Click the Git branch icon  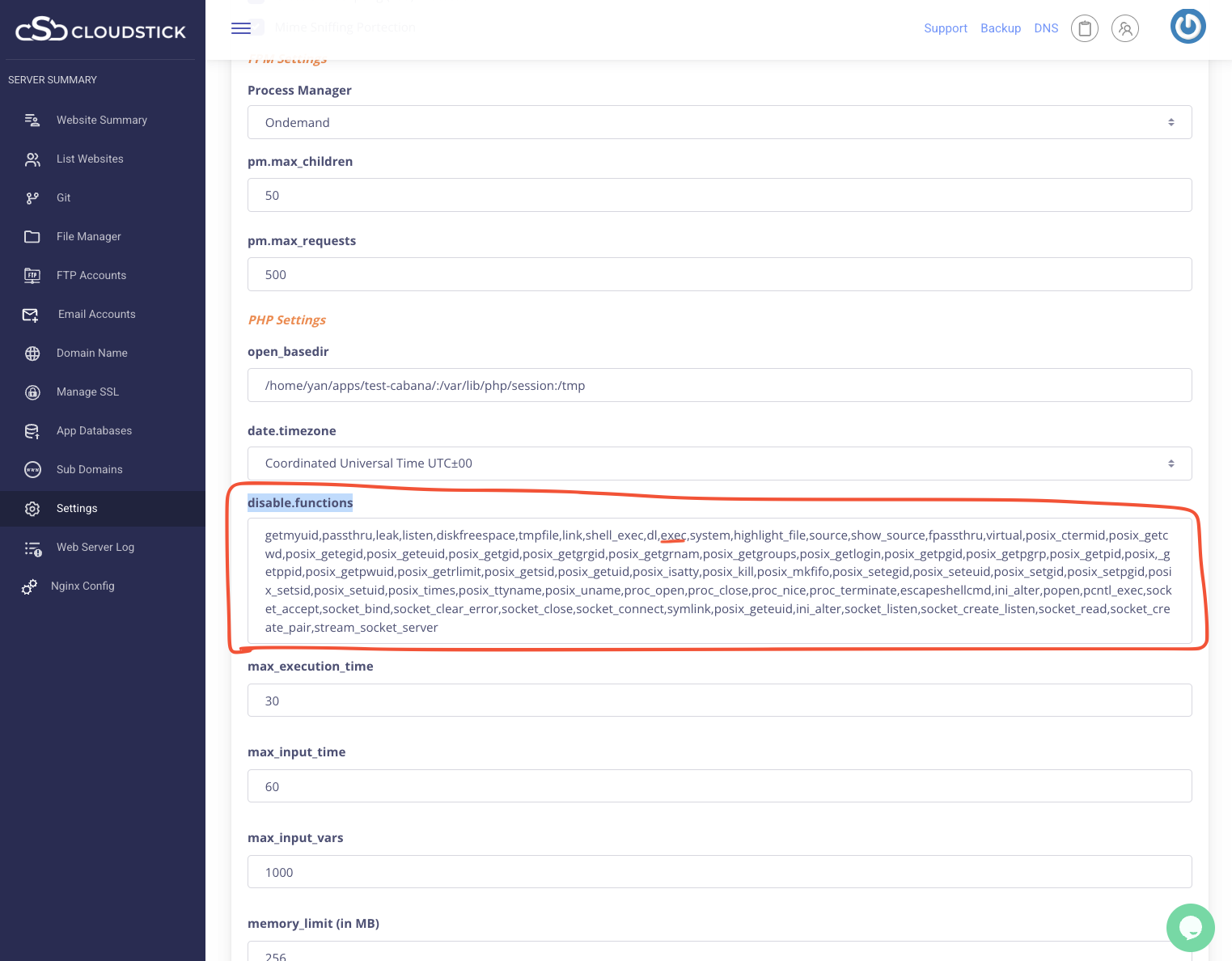point(32,198)
